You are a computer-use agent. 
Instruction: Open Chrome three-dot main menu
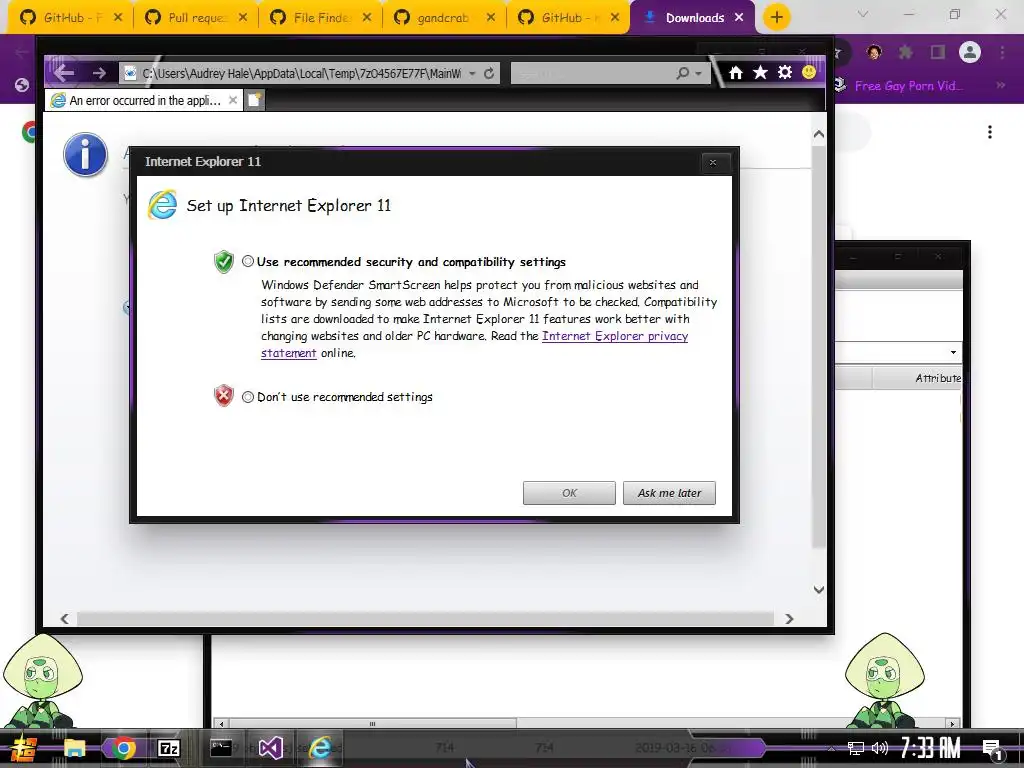point(1002,52)
